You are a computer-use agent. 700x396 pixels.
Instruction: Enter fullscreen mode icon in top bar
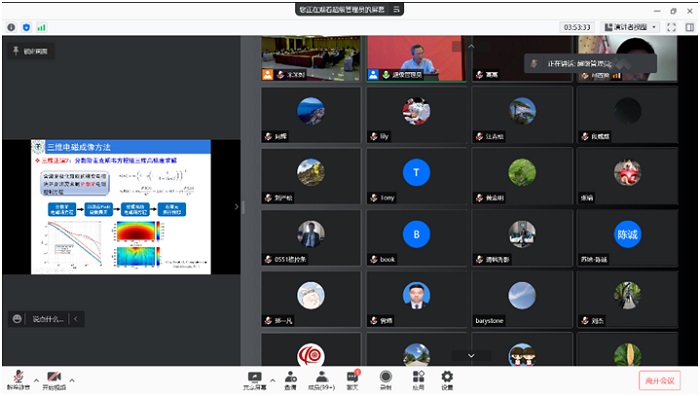tap(671, 27)
